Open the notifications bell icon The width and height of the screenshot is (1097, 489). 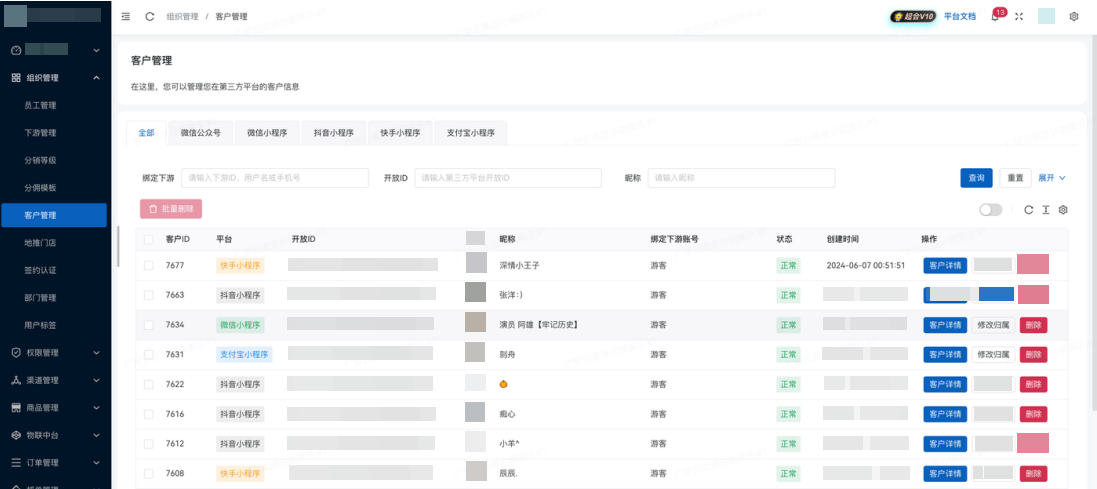[x=995, y=16]
